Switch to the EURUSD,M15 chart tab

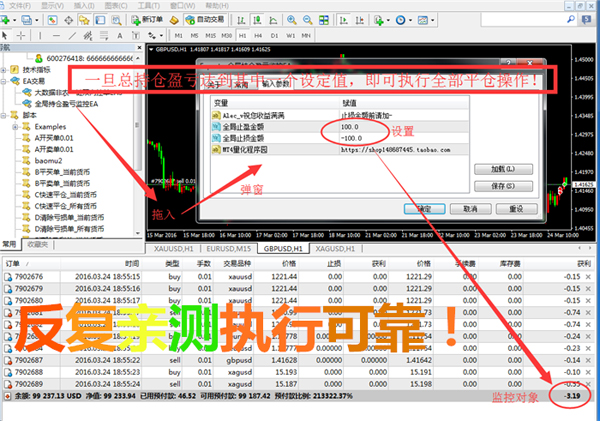coord(228,249)
